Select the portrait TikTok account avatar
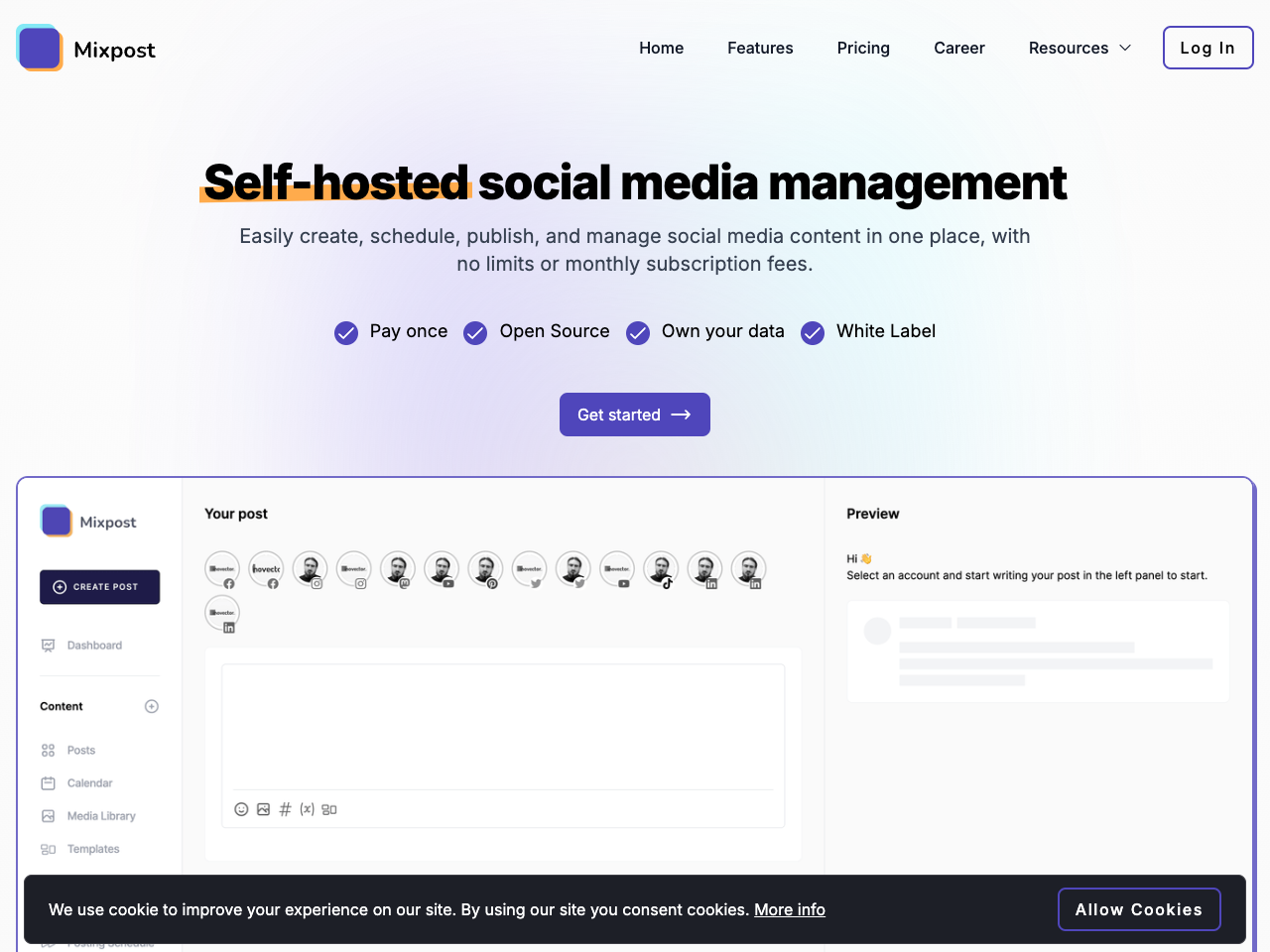The width and height of the screenshot is (1270, 952). click(x=661, y=569)
